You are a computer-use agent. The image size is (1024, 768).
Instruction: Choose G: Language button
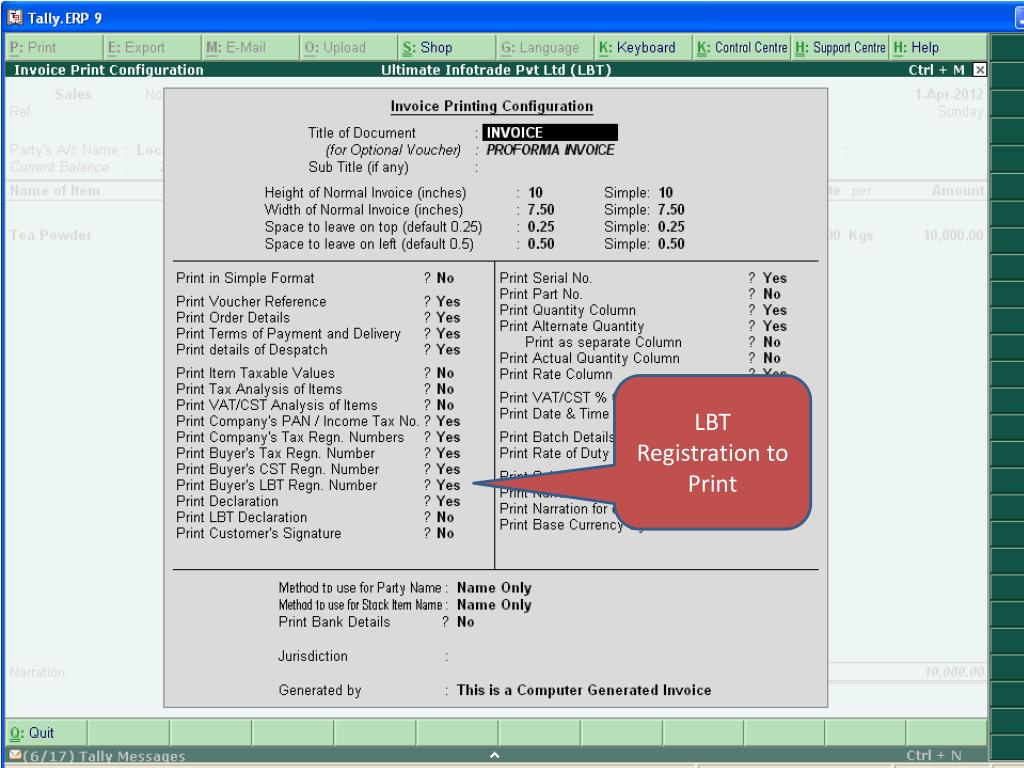click(x=546, y=48)
